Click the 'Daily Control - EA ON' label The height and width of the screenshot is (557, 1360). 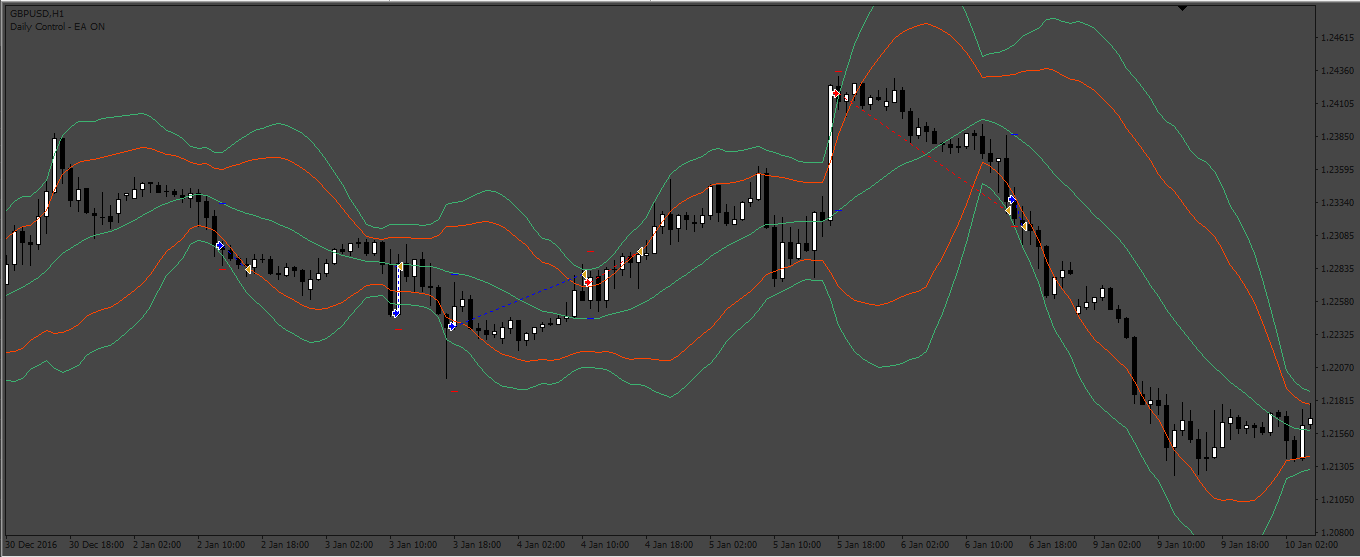coord(57,27)
